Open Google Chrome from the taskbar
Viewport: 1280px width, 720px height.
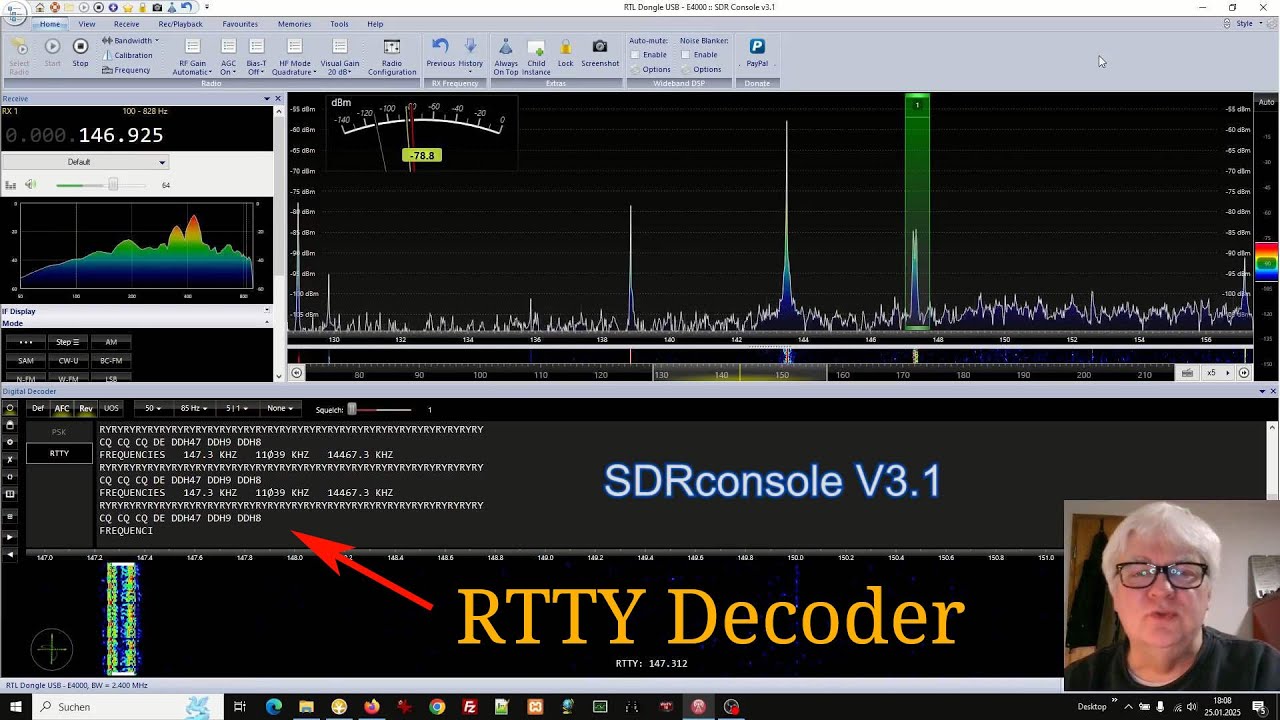pos(437,706)
